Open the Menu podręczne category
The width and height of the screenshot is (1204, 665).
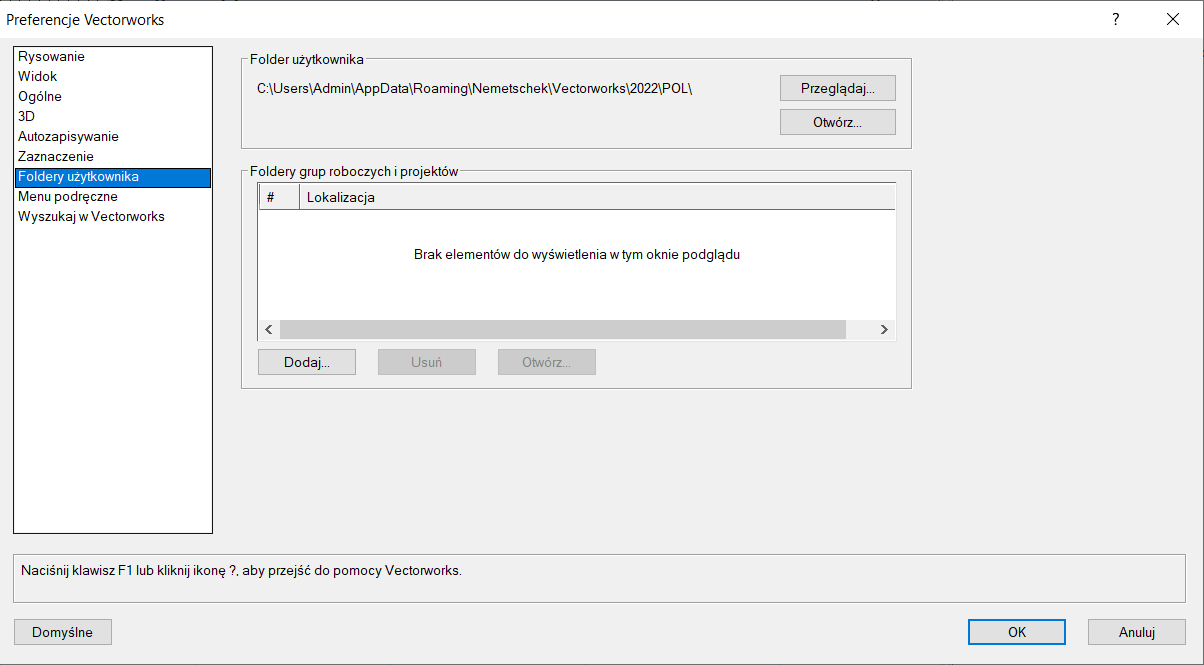click(113, 197)
